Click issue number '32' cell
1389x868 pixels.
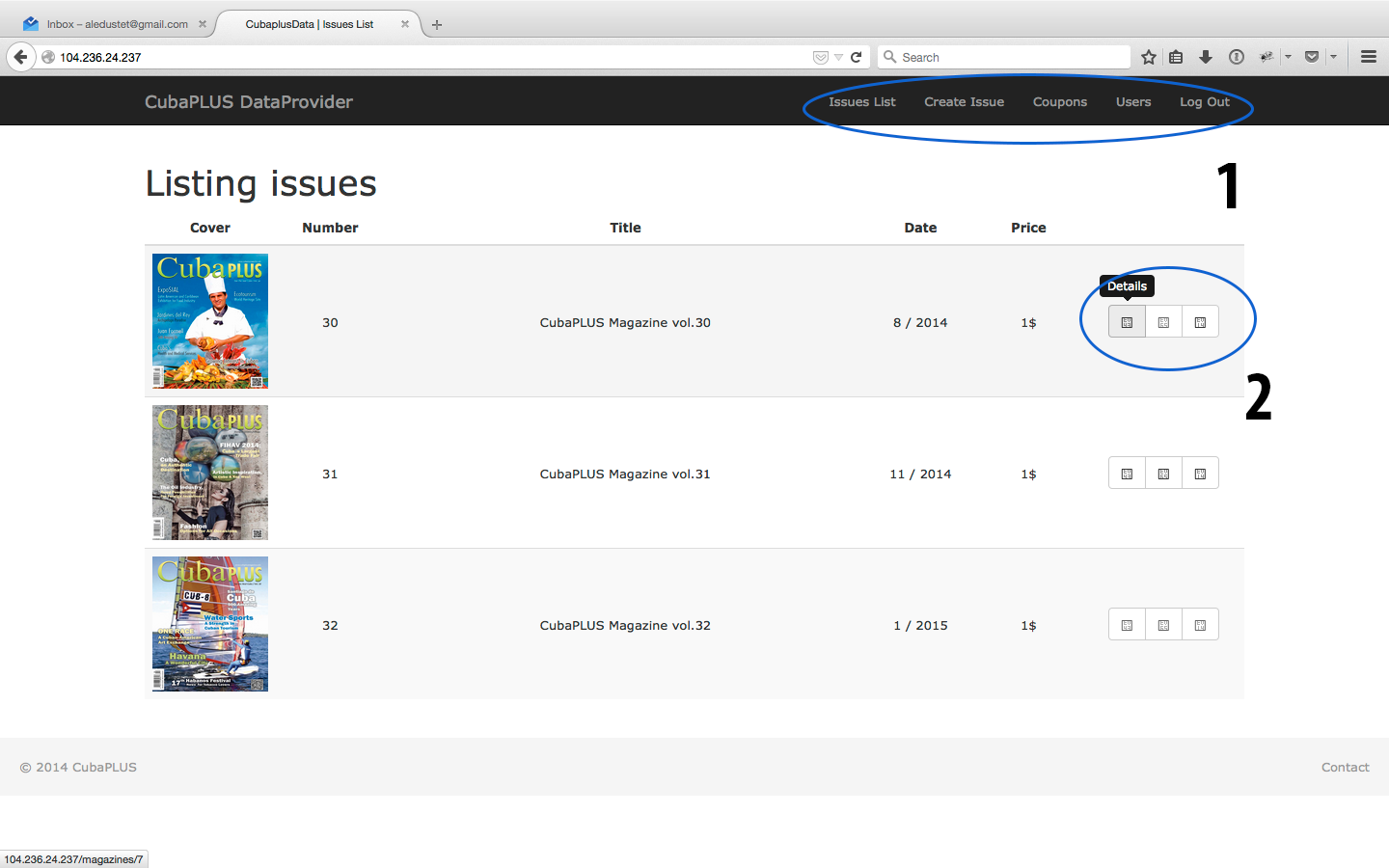point(330,625)
